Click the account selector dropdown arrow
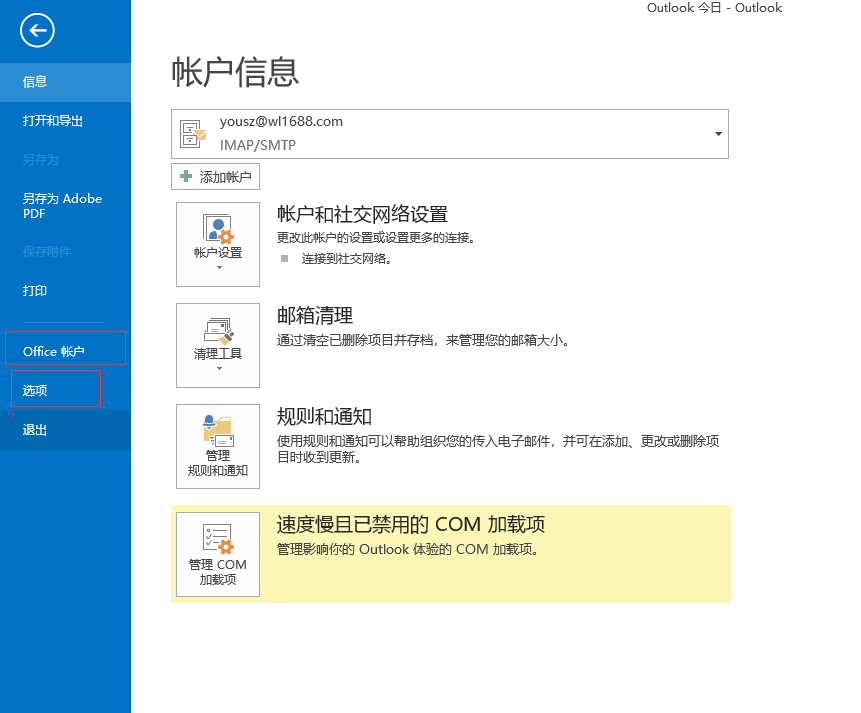 (x=718, y=134)
